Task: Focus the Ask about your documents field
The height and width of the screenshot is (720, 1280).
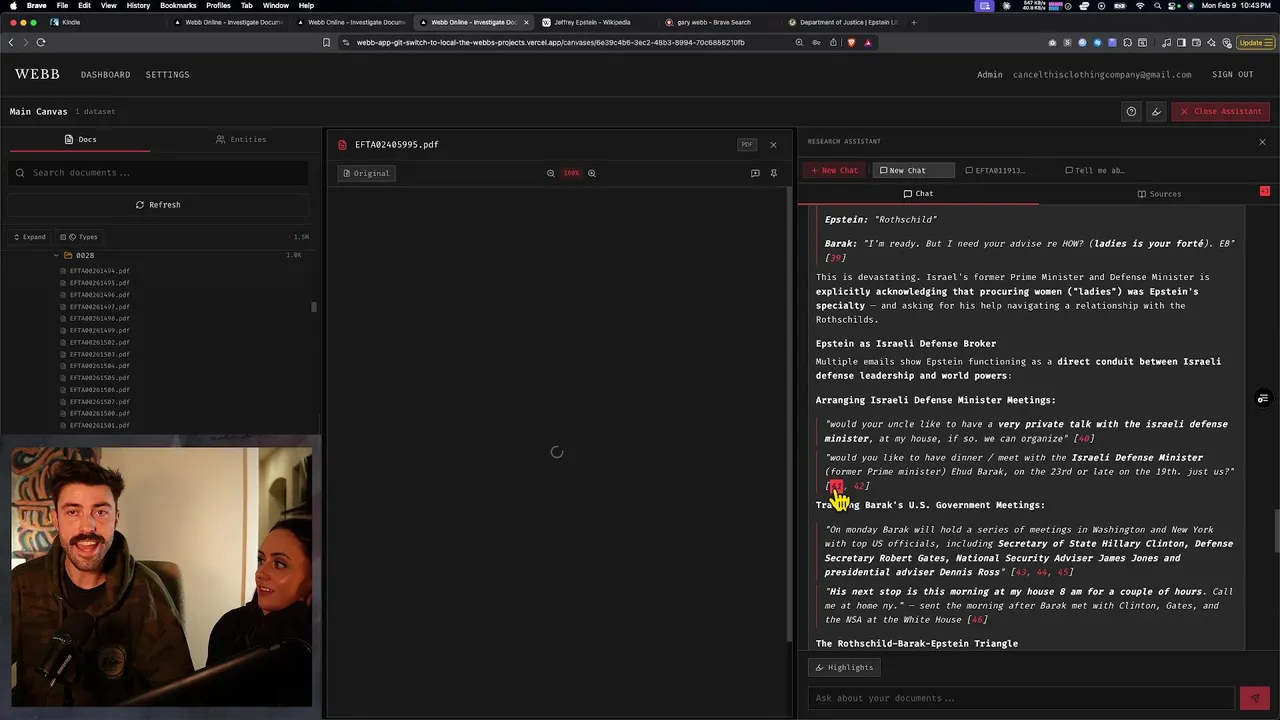Action: pyautogui.click(x=1020, y=698)
